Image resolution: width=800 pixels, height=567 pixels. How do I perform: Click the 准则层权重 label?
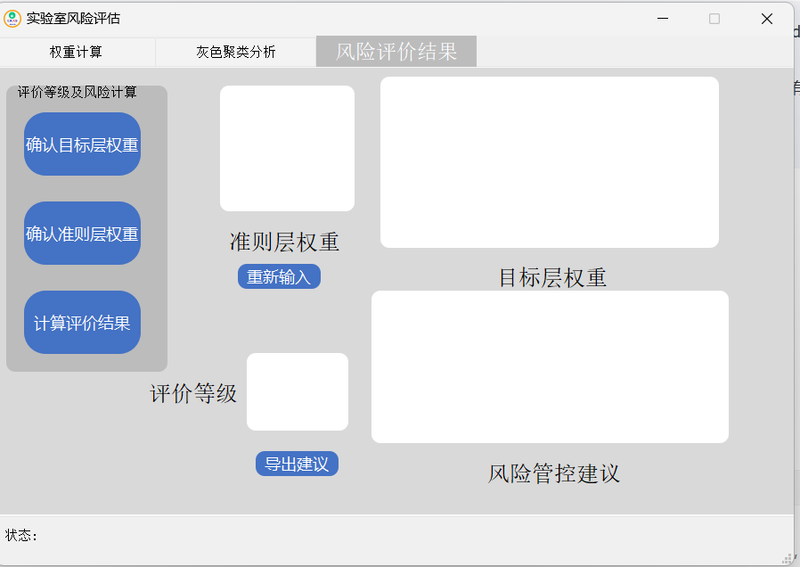[x=284, y=242]
